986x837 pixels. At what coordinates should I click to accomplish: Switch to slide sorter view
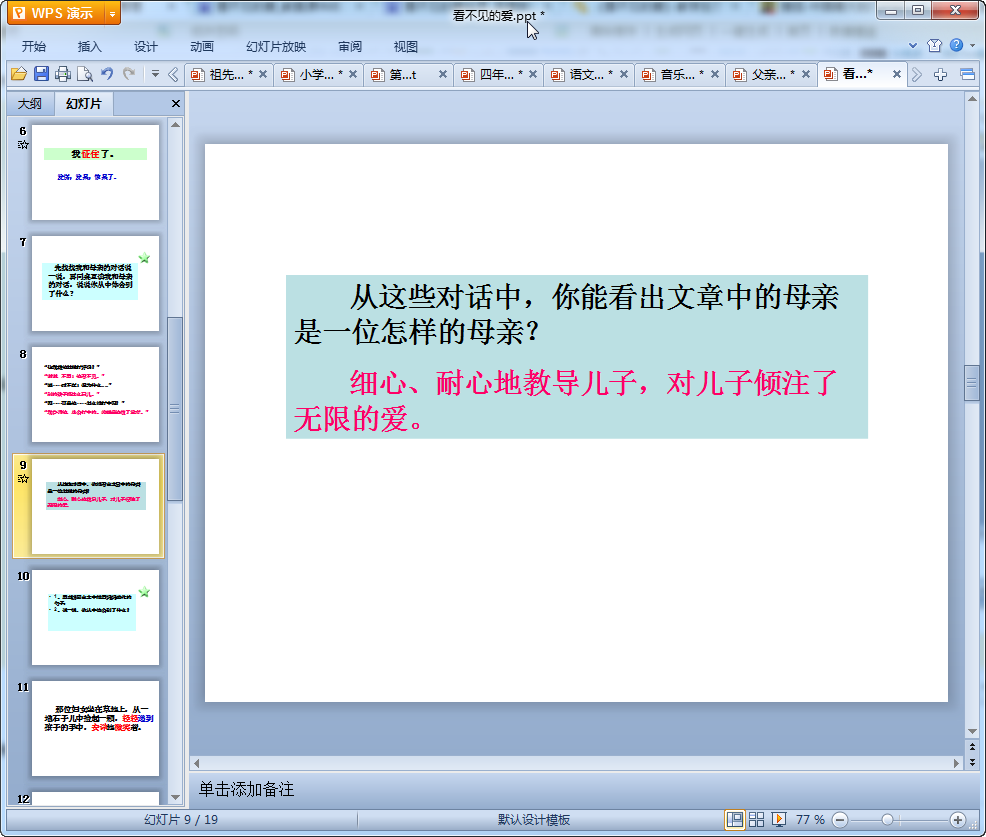pyautogui.click(x=757, y=819)
